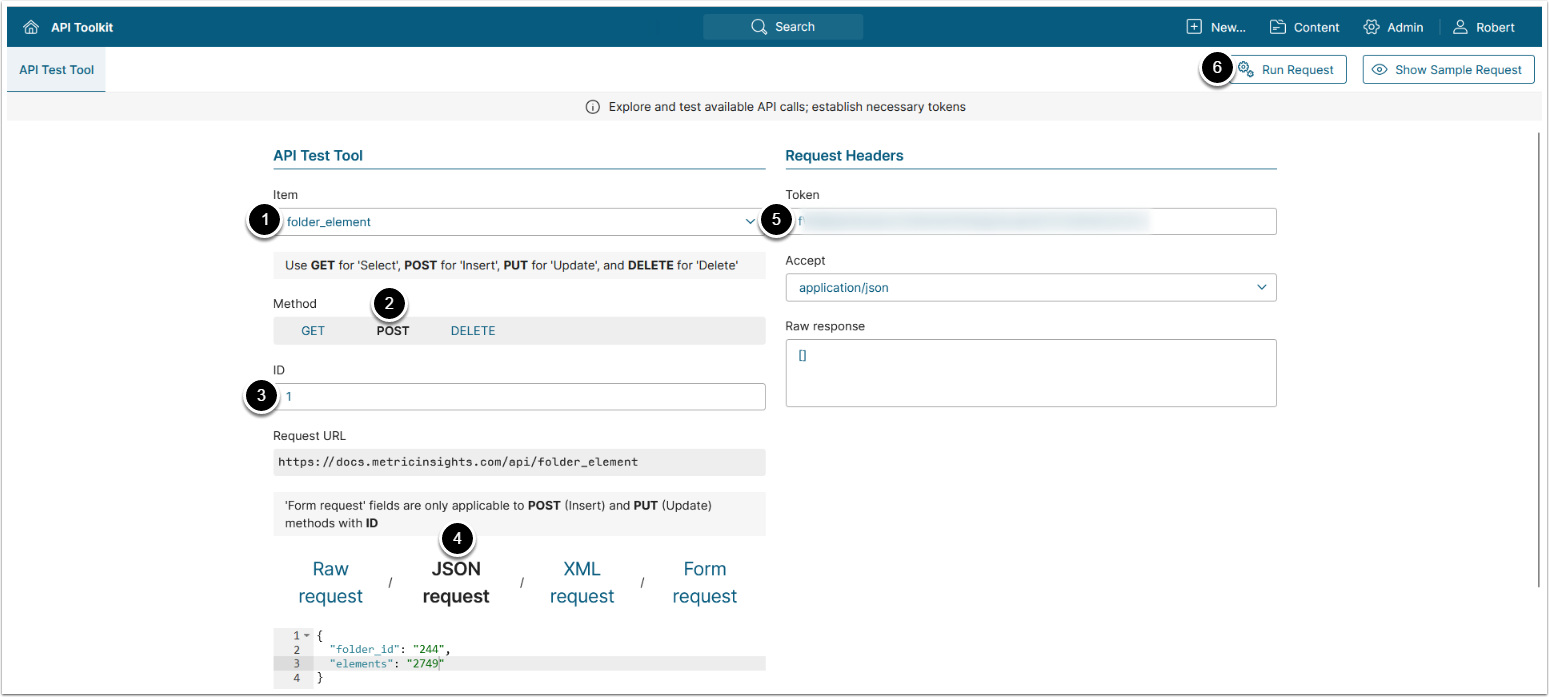Click the Robert user profile icon
Image resolution: width=1549 pixels, height=697 pixels.
(1461, 27)
